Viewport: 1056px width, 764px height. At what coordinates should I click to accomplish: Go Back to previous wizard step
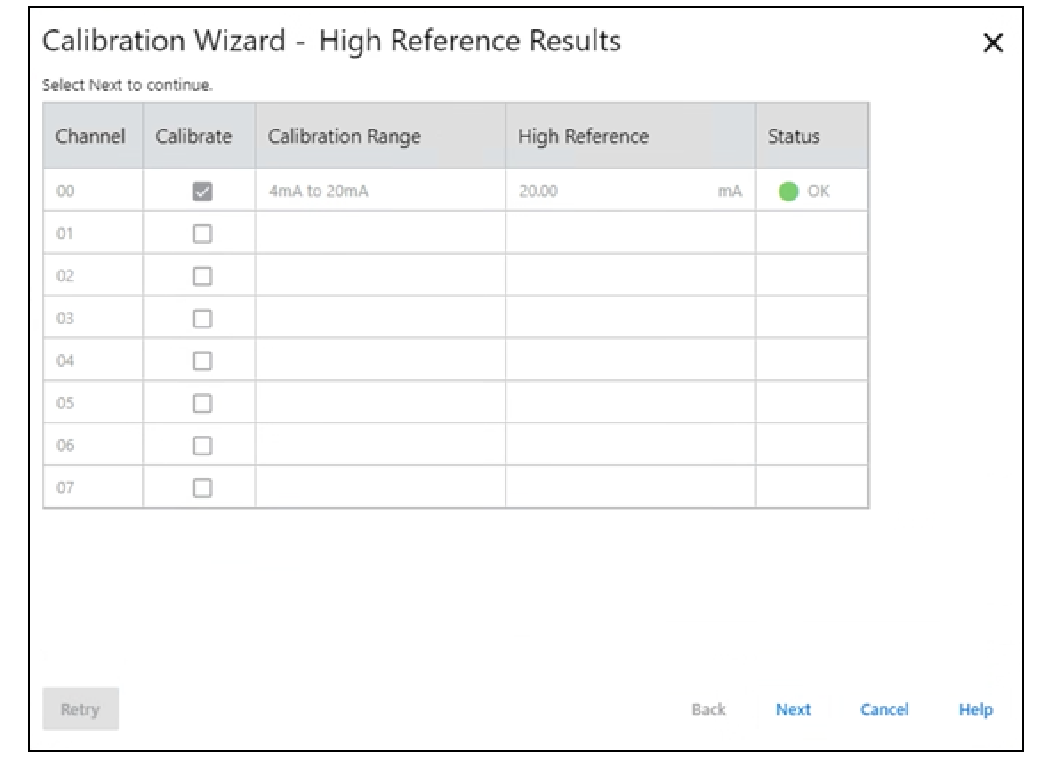[x=708, y=709]
